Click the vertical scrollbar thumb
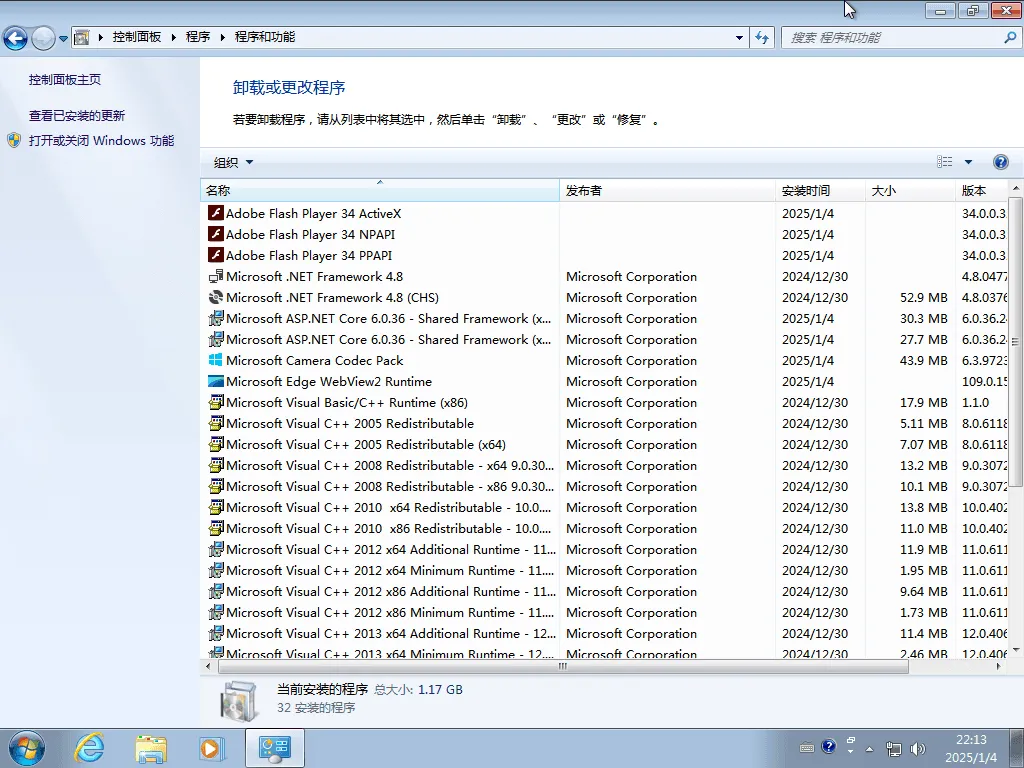Screen dimensions: 1024x768 [x=1016, y=341]
